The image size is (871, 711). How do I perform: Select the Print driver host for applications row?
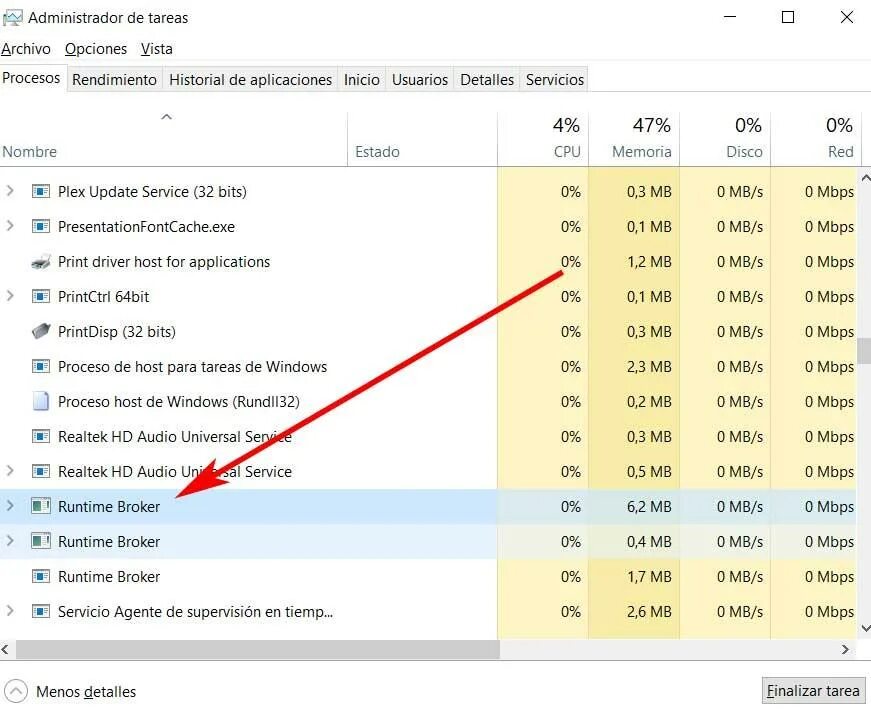click(x=428, y=262)
